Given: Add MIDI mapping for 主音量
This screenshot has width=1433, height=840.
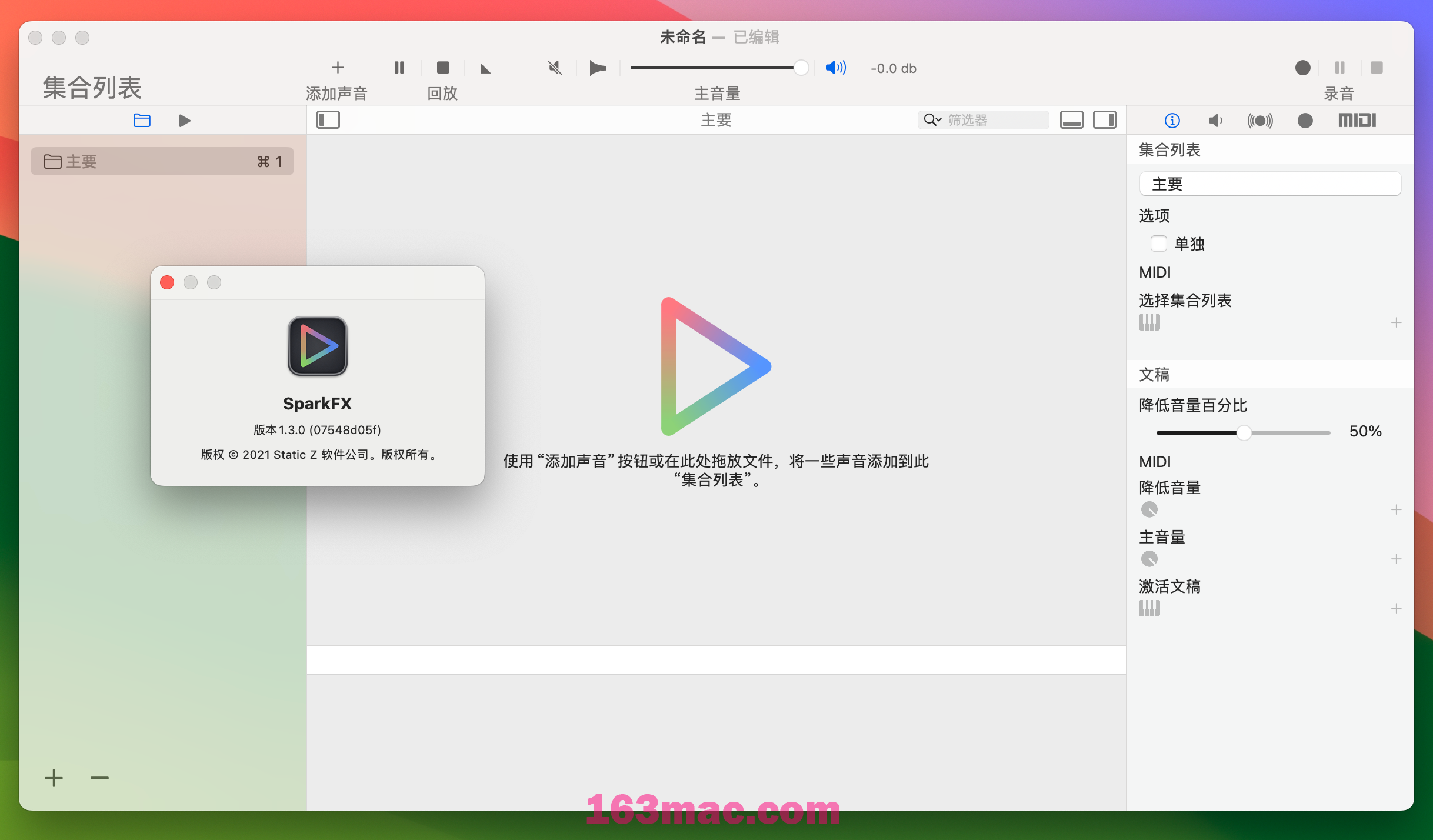Looking at the screenshot, I should 1396,559.
